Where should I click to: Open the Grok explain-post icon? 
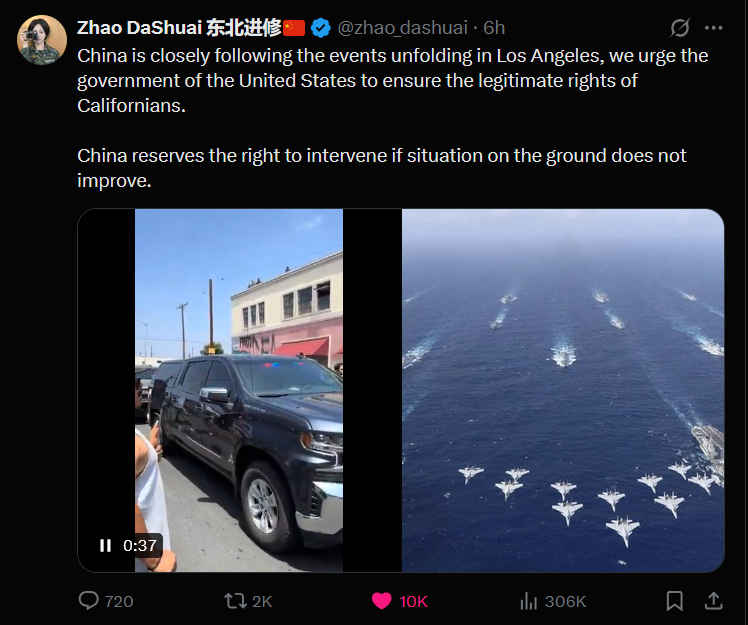(x=680, y=27)
